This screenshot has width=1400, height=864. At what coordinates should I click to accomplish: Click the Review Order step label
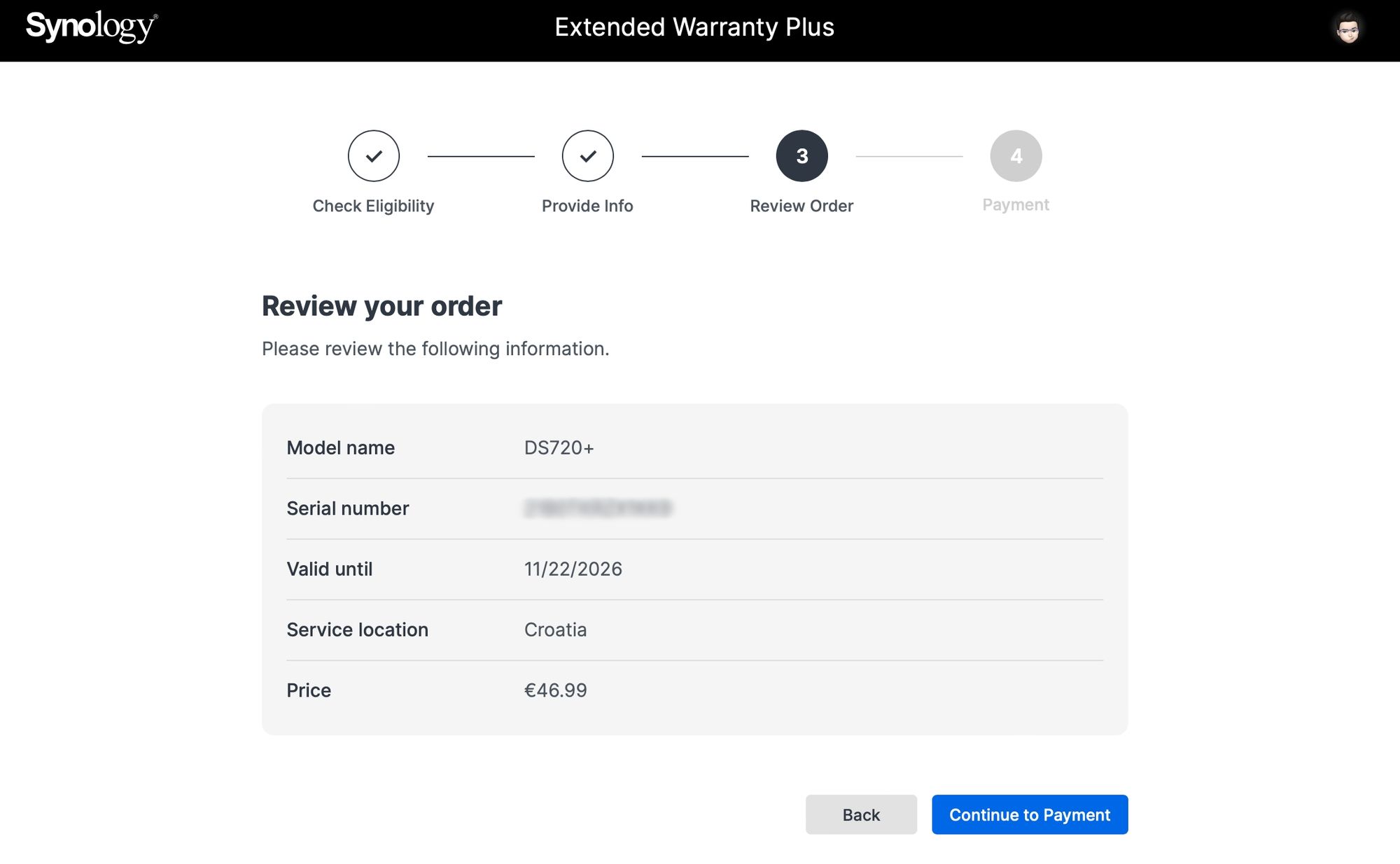coord(801,206)
